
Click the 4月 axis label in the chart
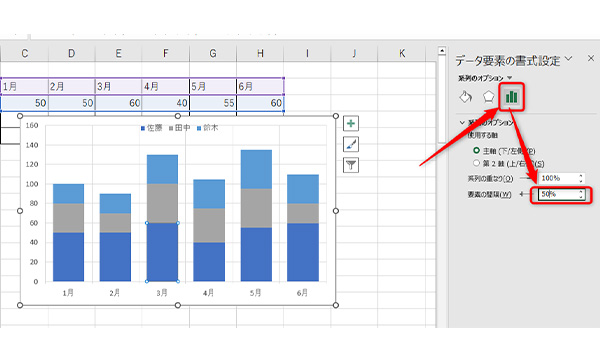[209, 293]
